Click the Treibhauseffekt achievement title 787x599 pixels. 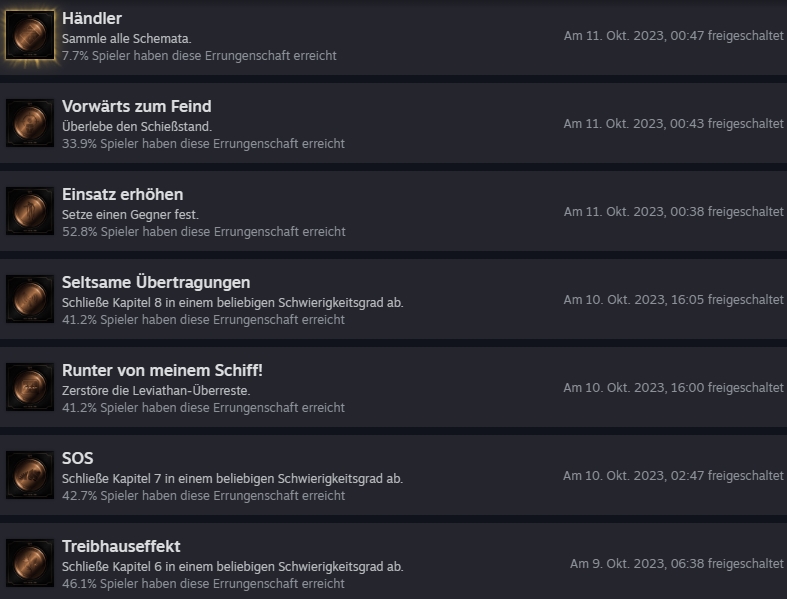[x=121, y=546]
